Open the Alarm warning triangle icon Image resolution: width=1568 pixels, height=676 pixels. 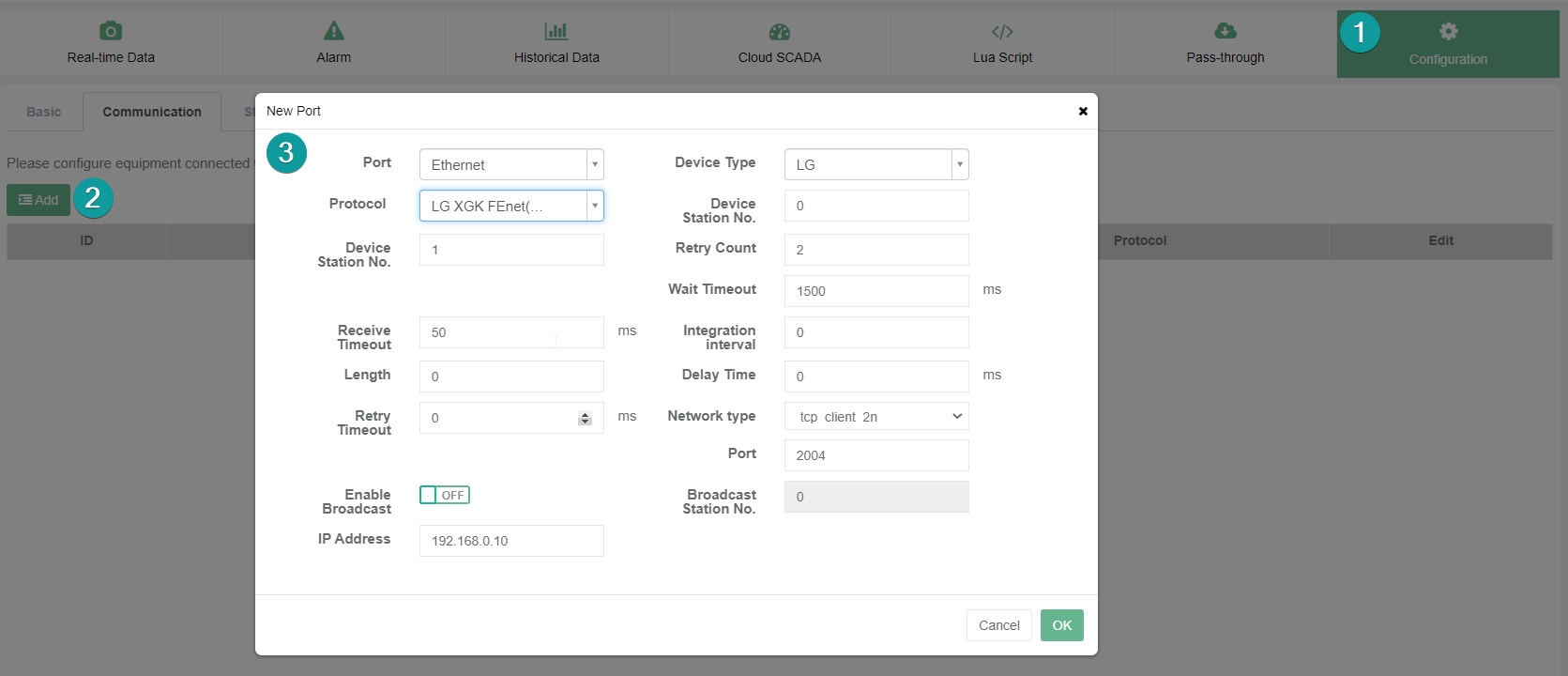point(333,31)
